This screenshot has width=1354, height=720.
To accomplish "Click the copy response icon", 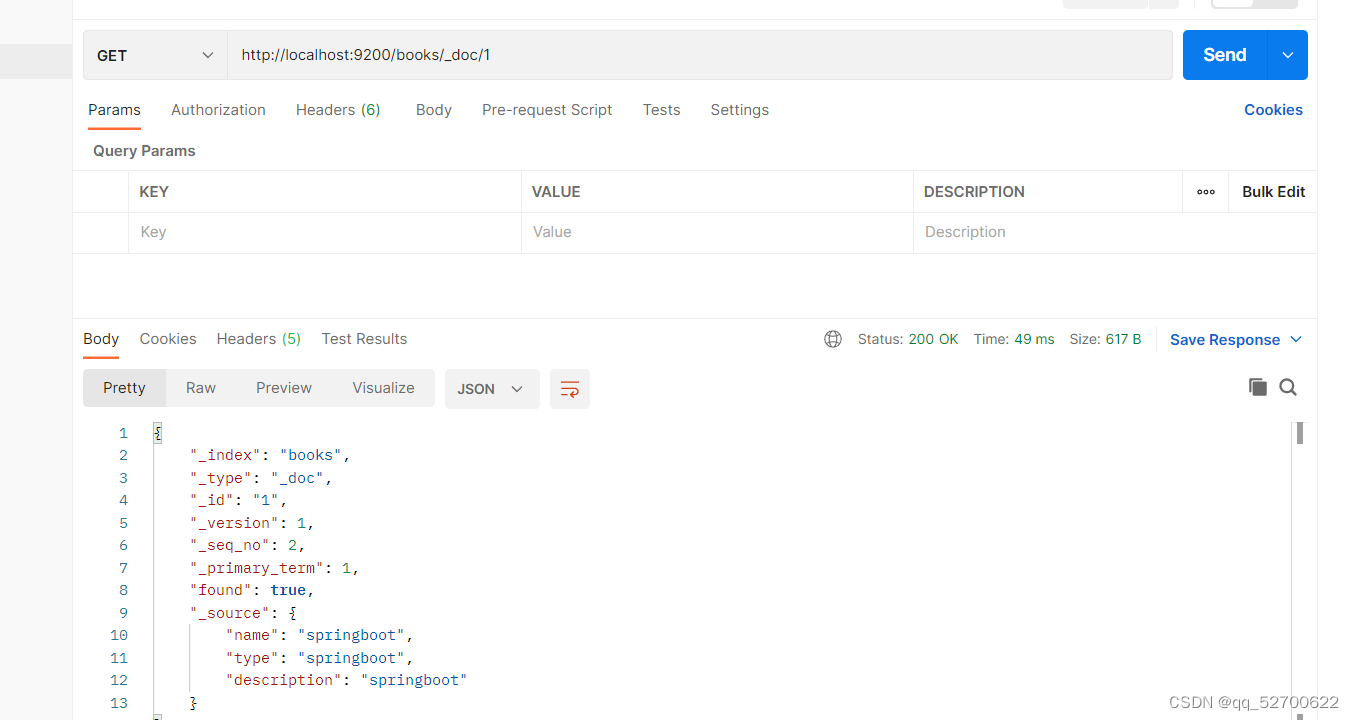I will [1258, 387].
